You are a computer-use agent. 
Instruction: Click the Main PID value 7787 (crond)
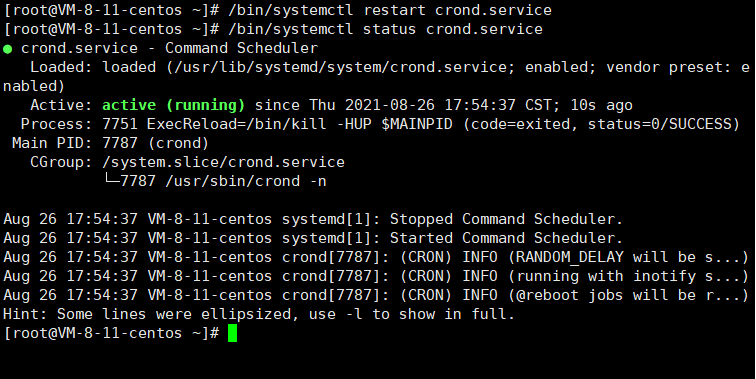coord(155,143)
